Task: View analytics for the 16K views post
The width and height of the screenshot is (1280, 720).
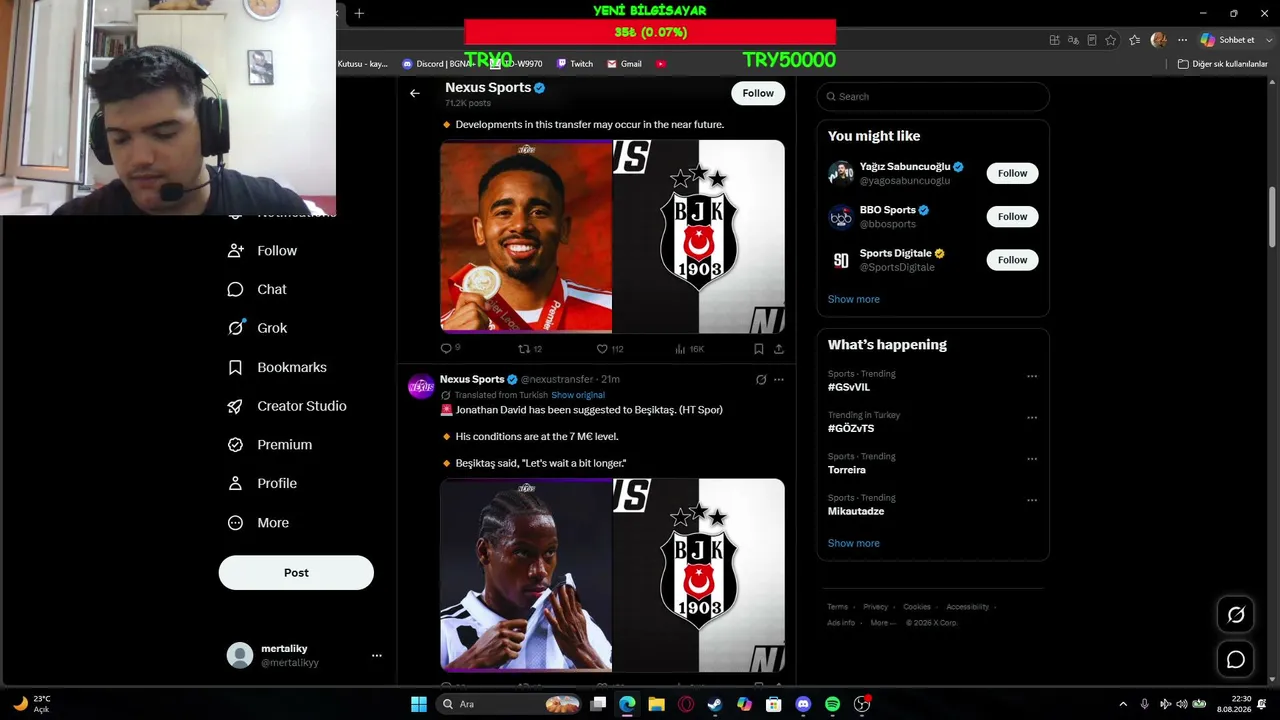Action: 680,349
